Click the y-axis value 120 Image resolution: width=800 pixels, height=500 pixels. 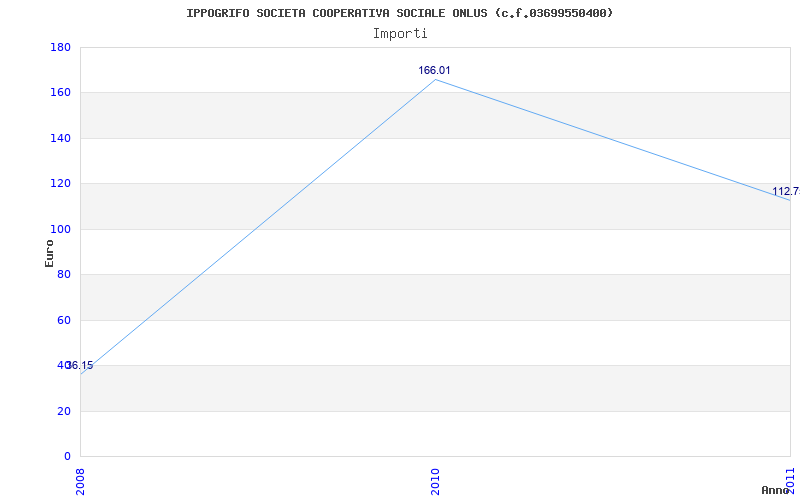point(60,184)
